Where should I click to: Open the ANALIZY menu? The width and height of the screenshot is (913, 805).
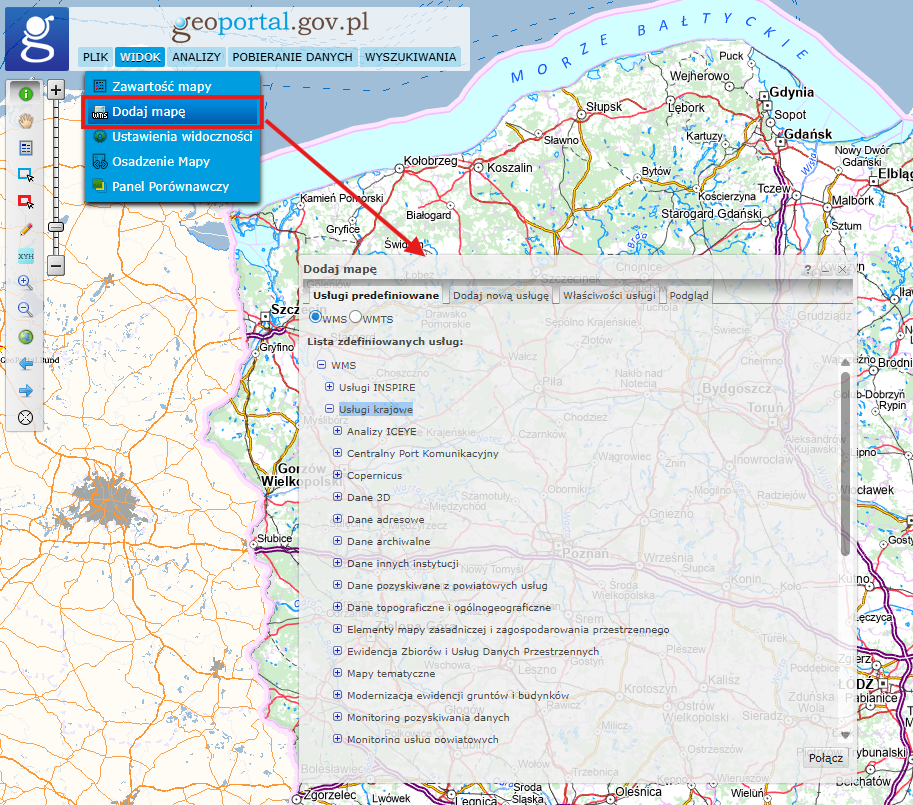(196, 57)
